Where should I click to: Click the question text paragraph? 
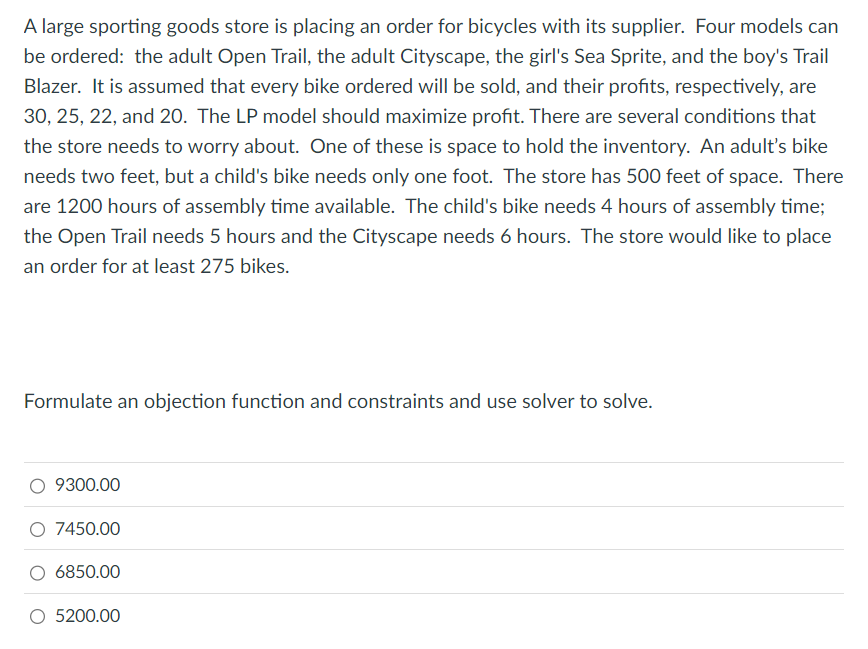click(x=430, y=145)
